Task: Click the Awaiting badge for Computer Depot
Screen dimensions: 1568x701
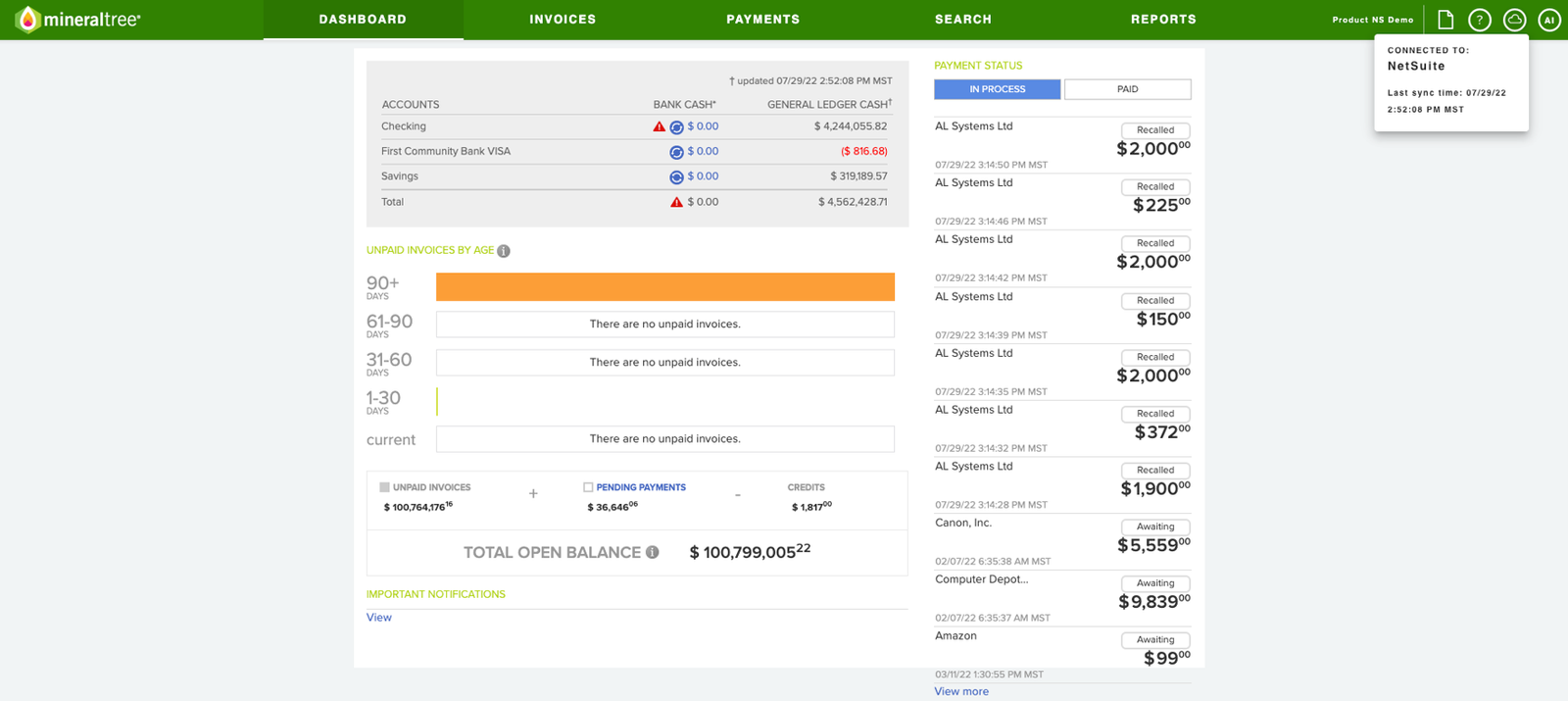Action: [1155, 583]
